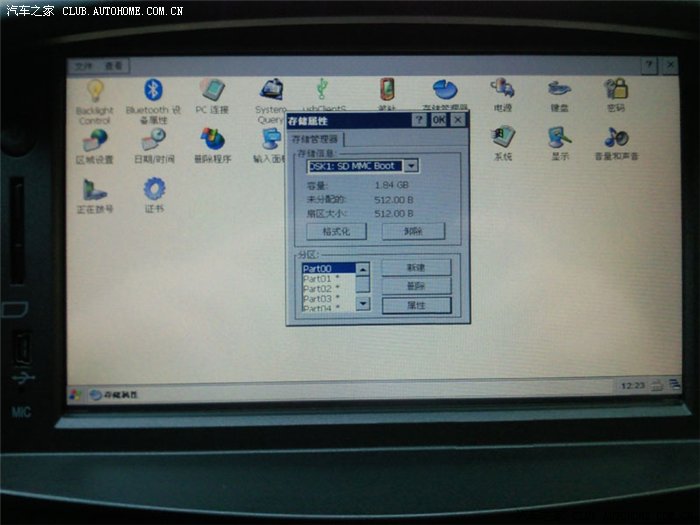
Task: Open the 文件 (File) menu
Action: [83, 66]
